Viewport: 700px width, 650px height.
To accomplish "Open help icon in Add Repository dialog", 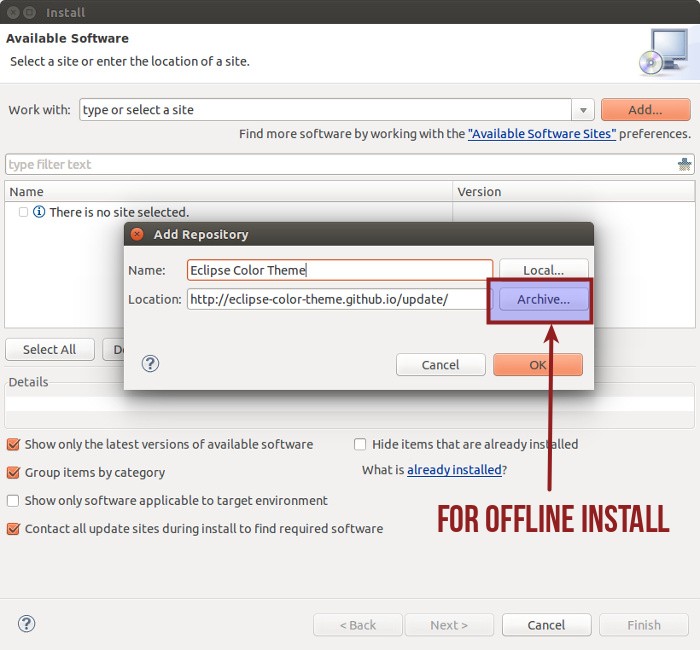I will (x=150, y=363).
